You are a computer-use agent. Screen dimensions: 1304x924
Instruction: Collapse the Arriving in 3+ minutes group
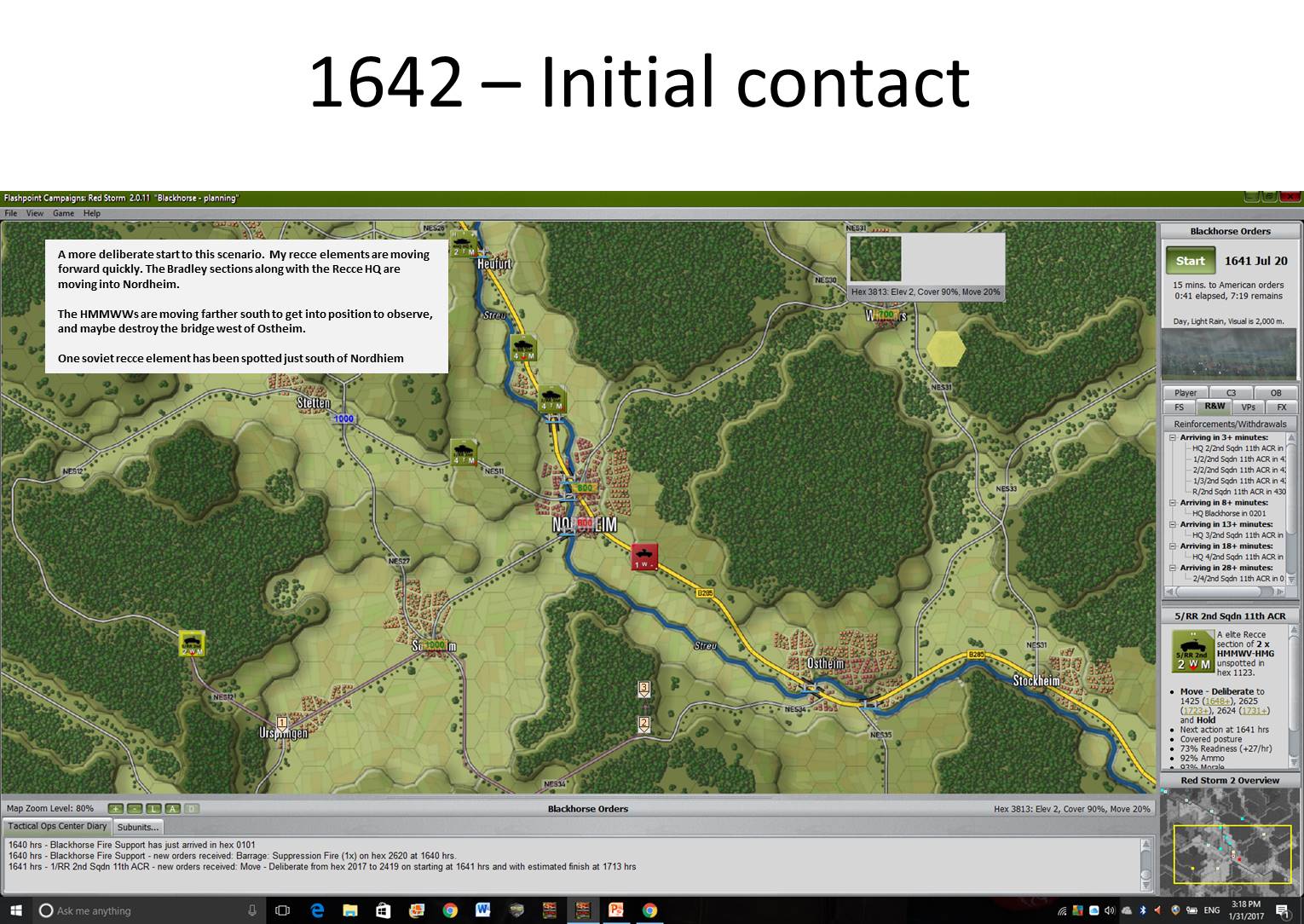click(x=1173, y=437)
